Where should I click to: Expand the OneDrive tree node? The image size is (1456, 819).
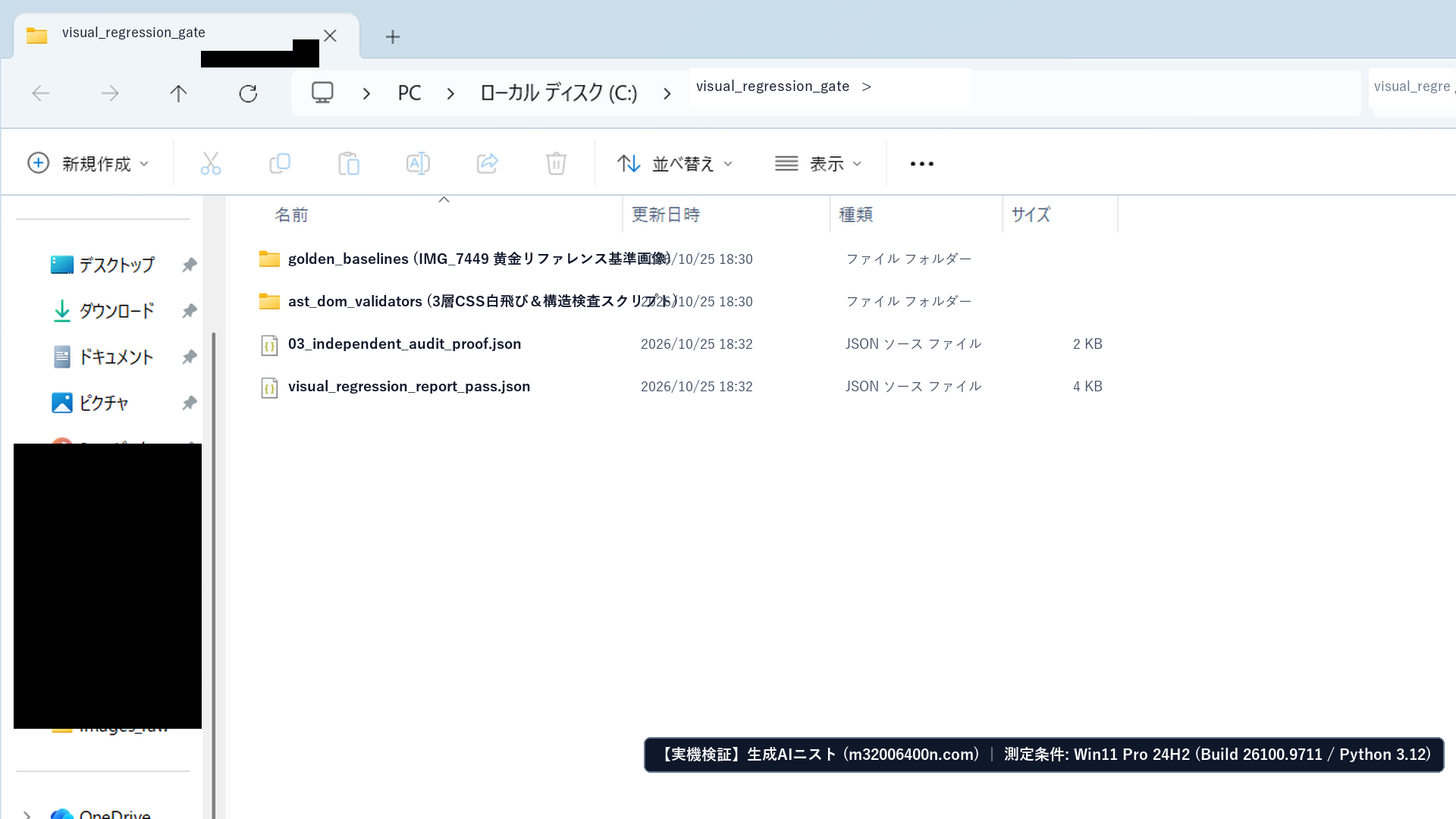[x=27, y=815]
